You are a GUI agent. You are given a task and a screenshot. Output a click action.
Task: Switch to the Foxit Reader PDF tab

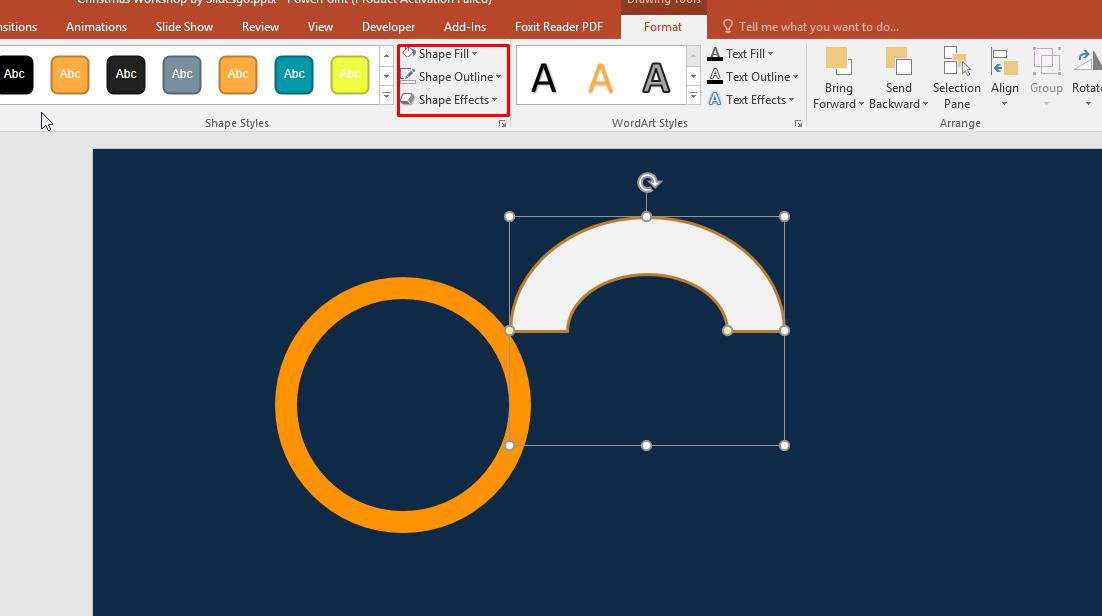(x=559, y=27)
